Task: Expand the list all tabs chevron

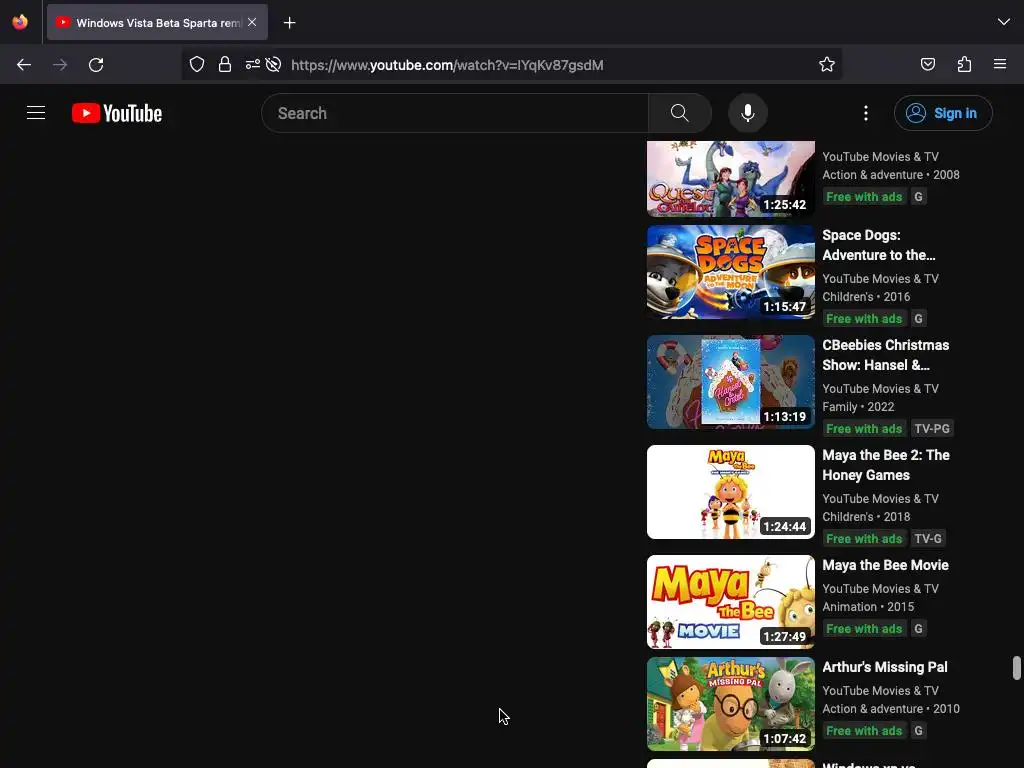Action: tap(1004, 22)
